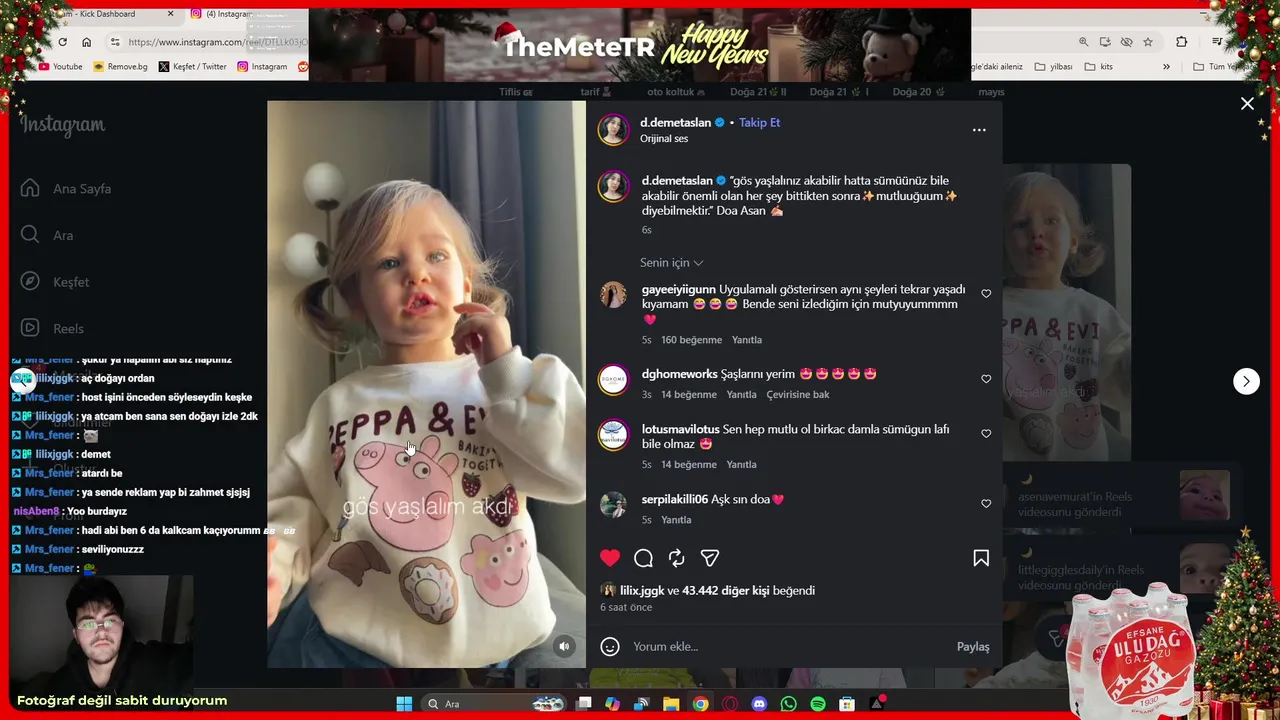Open the emoji picker in comment box

coord(610,647)
